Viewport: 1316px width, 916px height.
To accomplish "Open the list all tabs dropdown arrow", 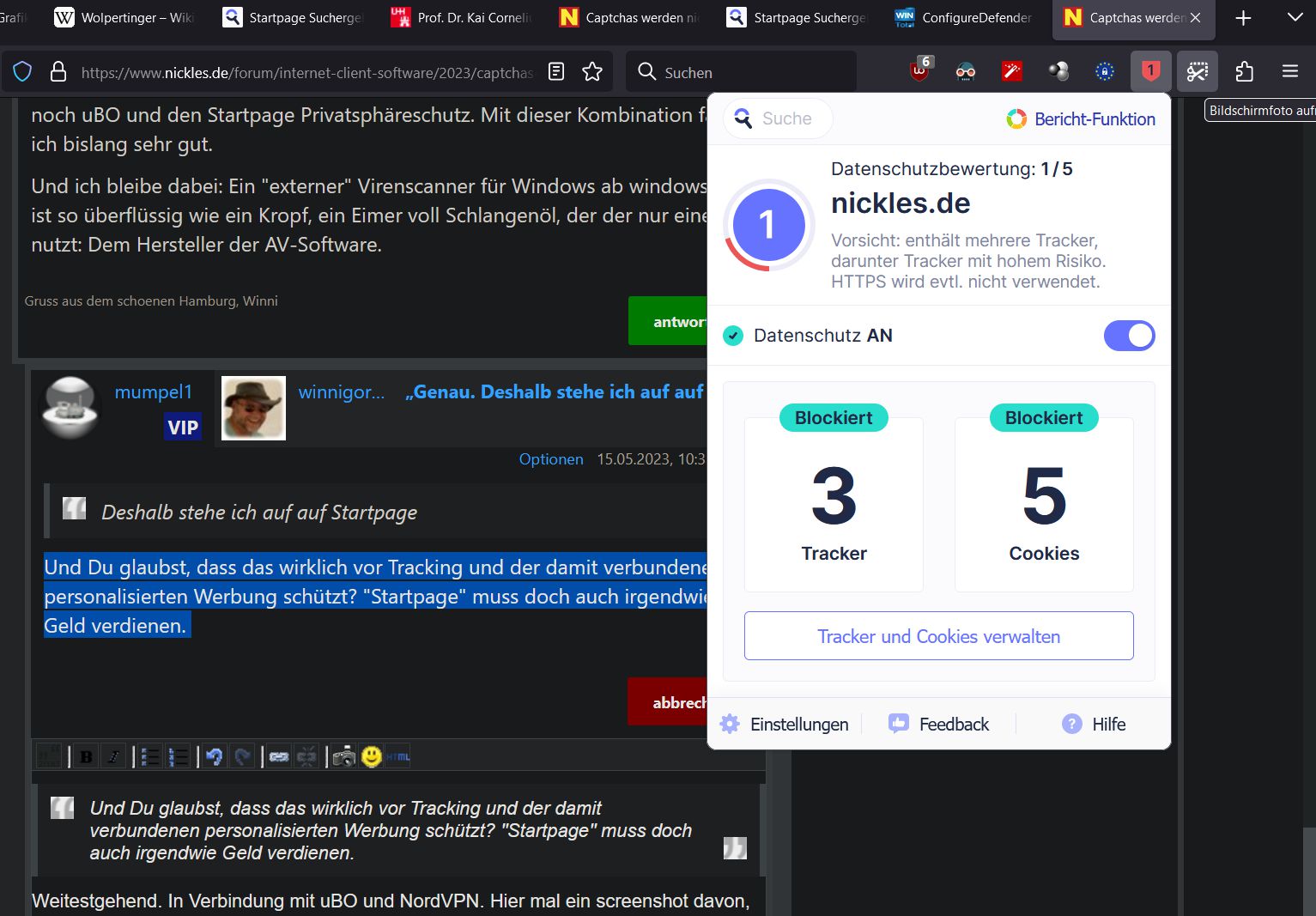I will click(1295, 17).
